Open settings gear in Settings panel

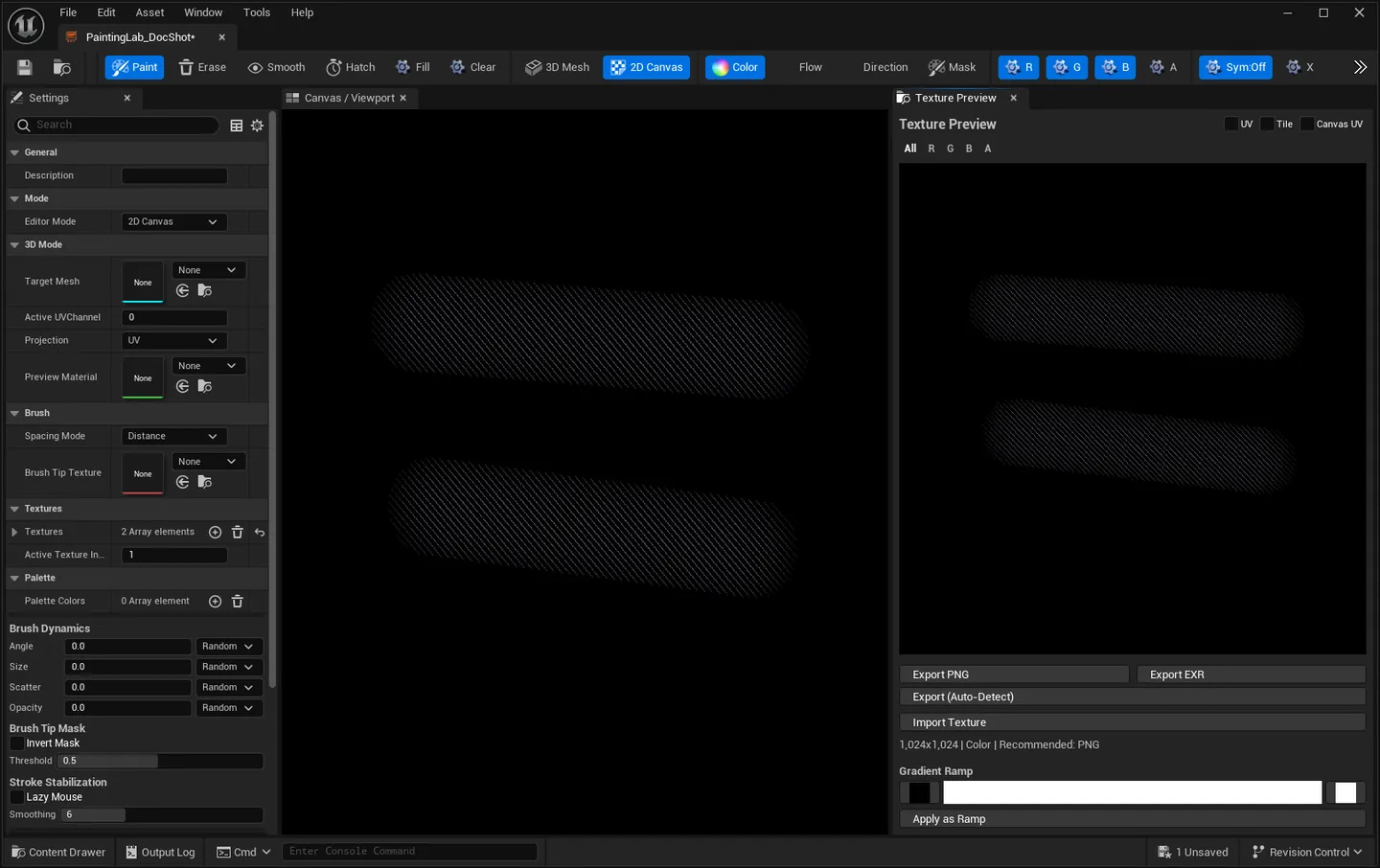pos(257,126)
